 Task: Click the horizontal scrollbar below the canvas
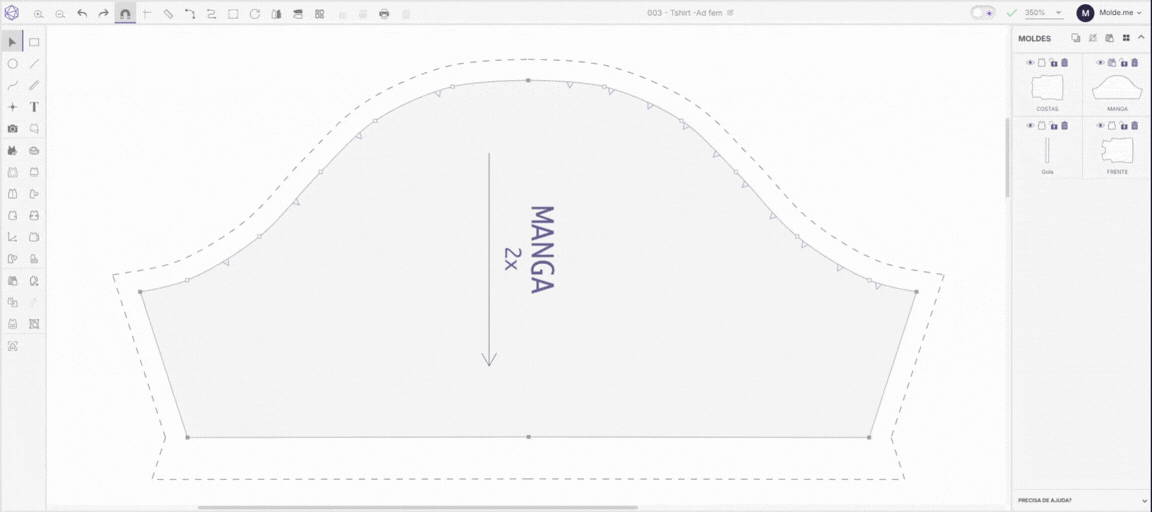pyautogui.click(x=417, y=507)
